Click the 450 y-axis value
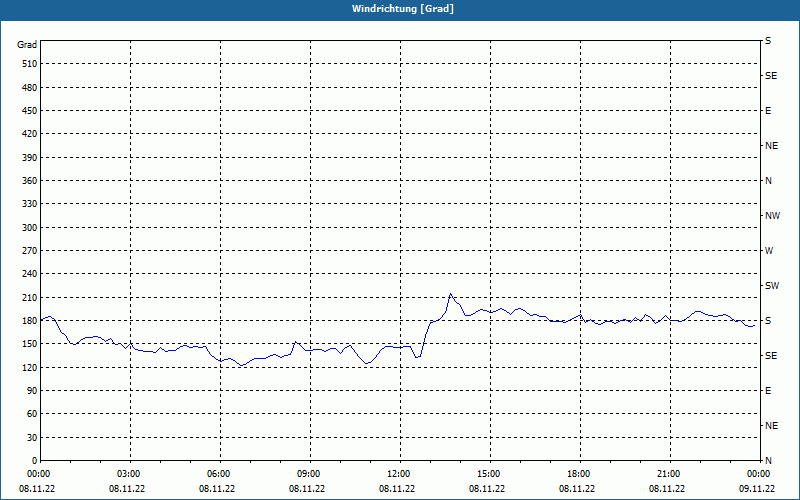 30,111
